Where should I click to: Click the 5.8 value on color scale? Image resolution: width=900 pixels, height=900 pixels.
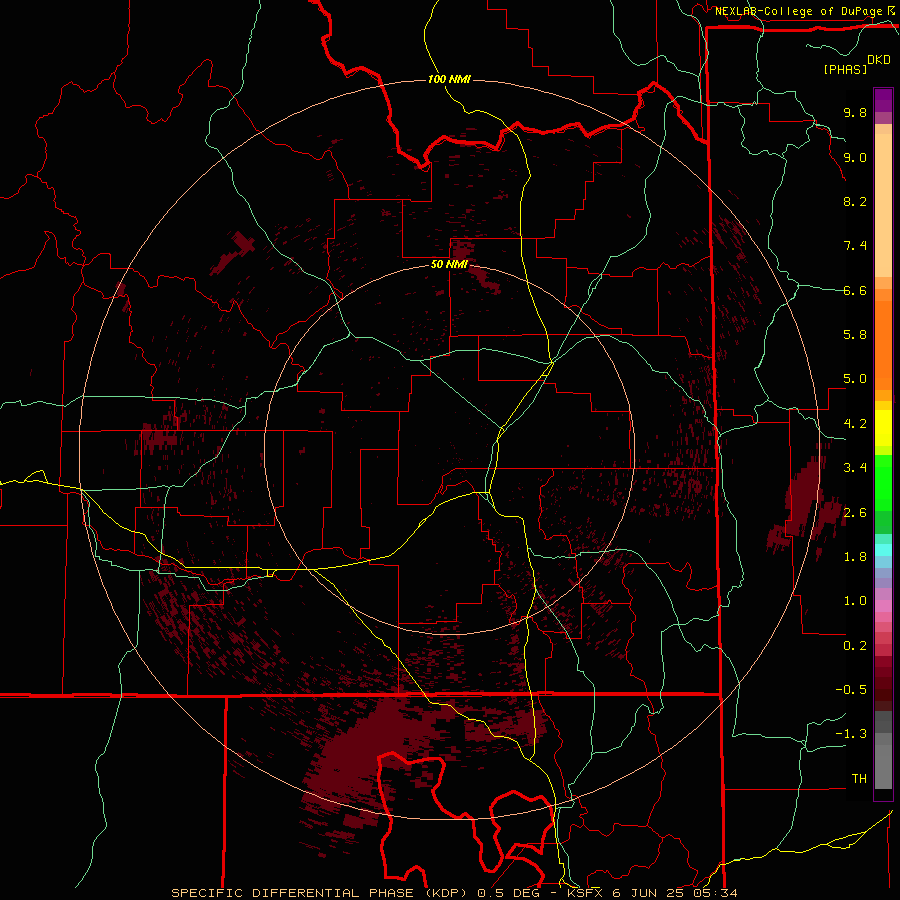coord(855,335)
